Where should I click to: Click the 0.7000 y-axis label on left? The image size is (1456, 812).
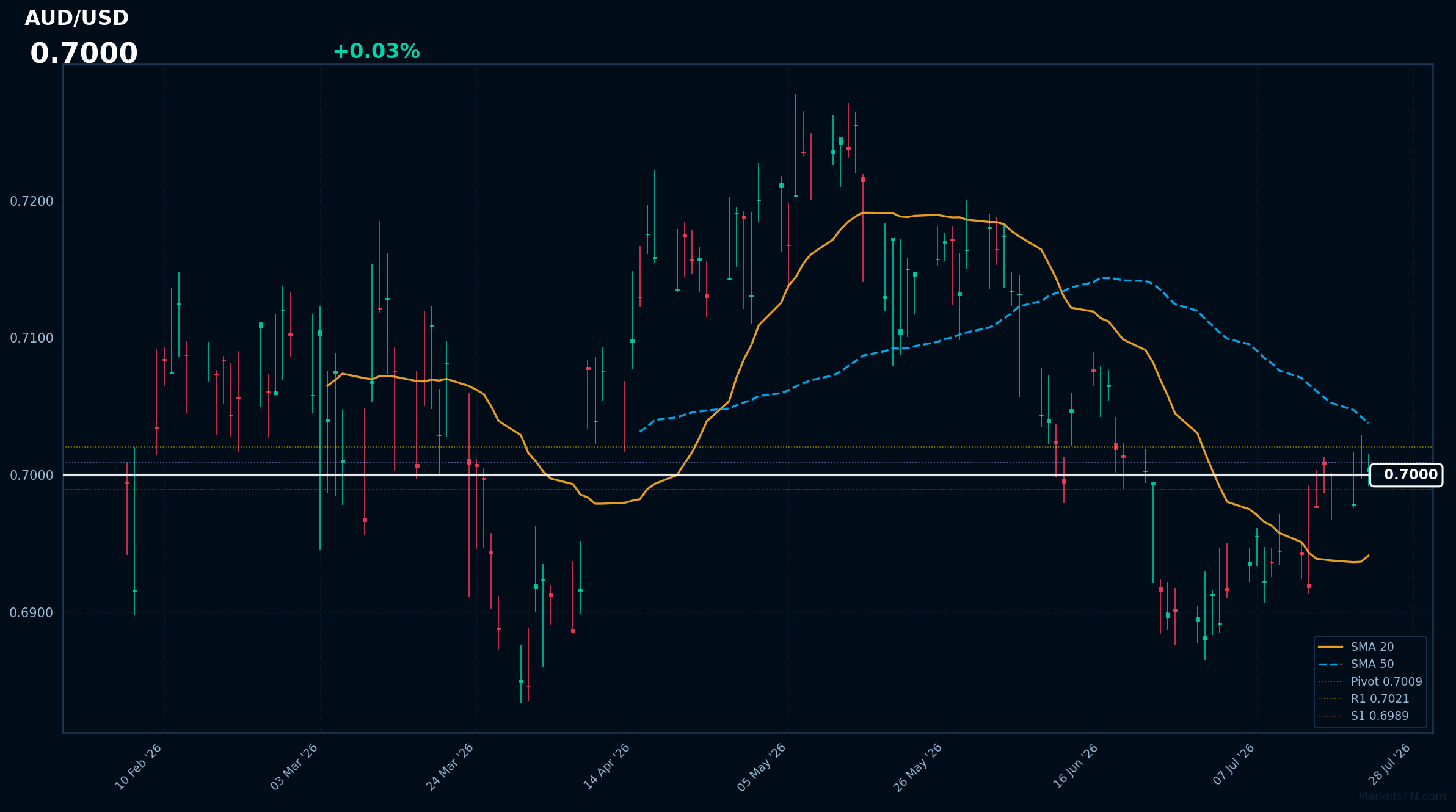click(x=32, y=475)
